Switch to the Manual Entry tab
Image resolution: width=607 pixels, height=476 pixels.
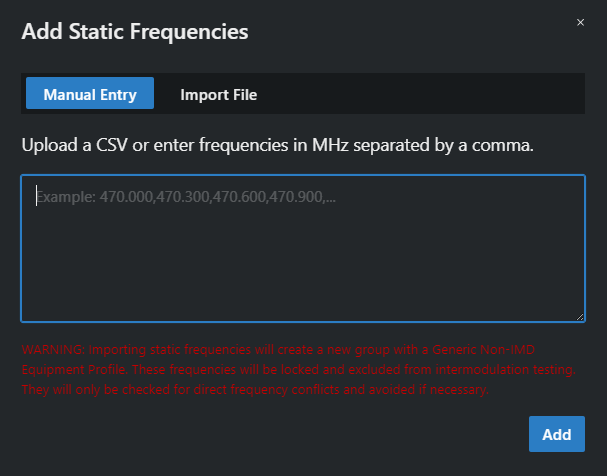[89, 94]
